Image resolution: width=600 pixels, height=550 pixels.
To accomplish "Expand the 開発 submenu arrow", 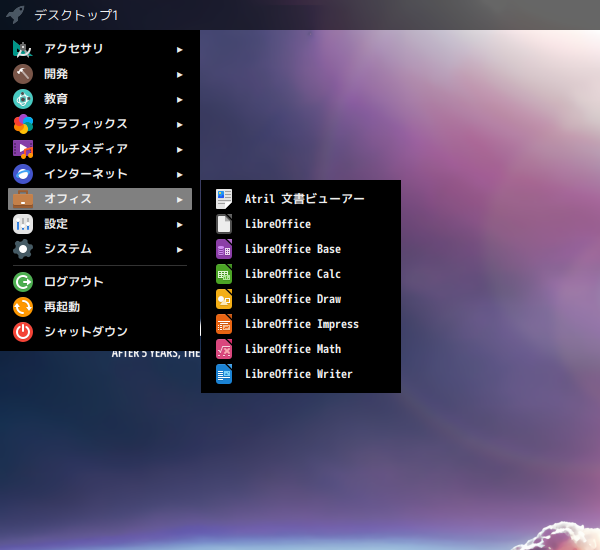I will pyautogui.click(x=179, y=75).
